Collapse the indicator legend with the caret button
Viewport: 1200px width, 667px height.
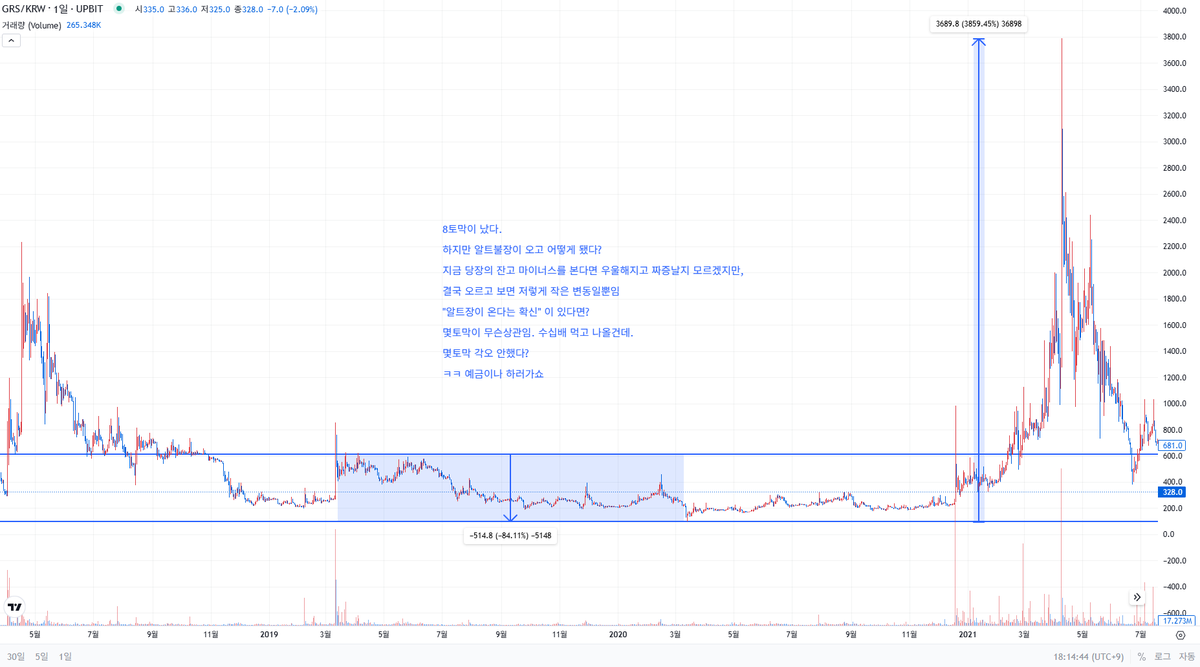[11, 41]
